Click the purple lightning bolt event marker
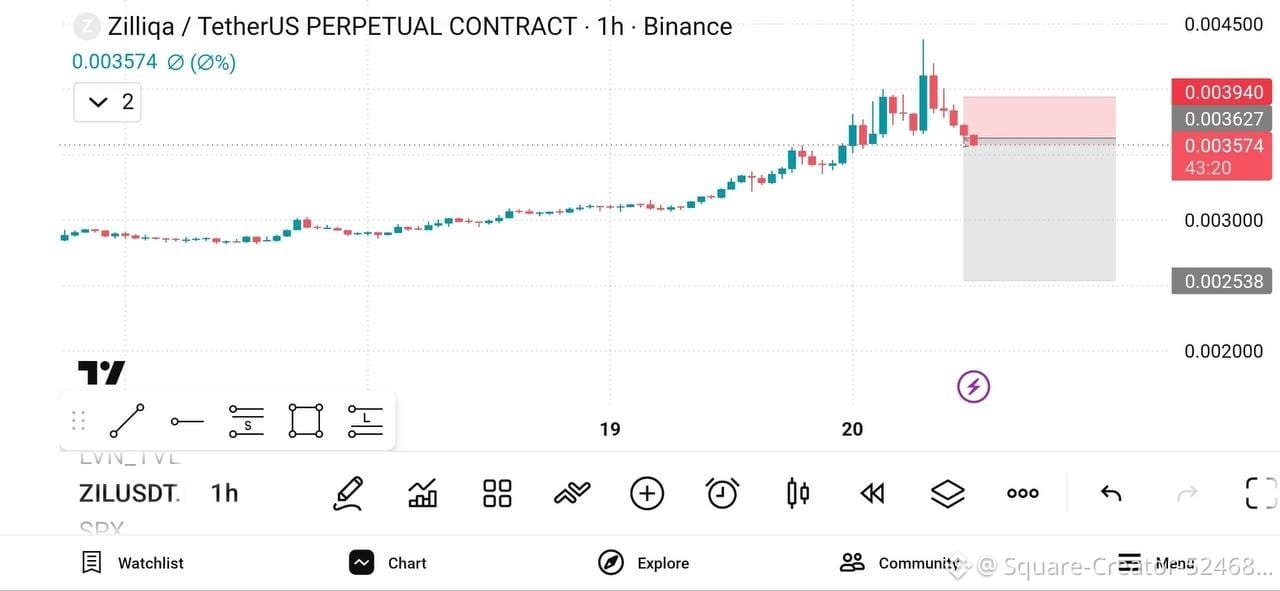Image resolution: width=1280 pixels, height=591 pixels. click(974, 386)
